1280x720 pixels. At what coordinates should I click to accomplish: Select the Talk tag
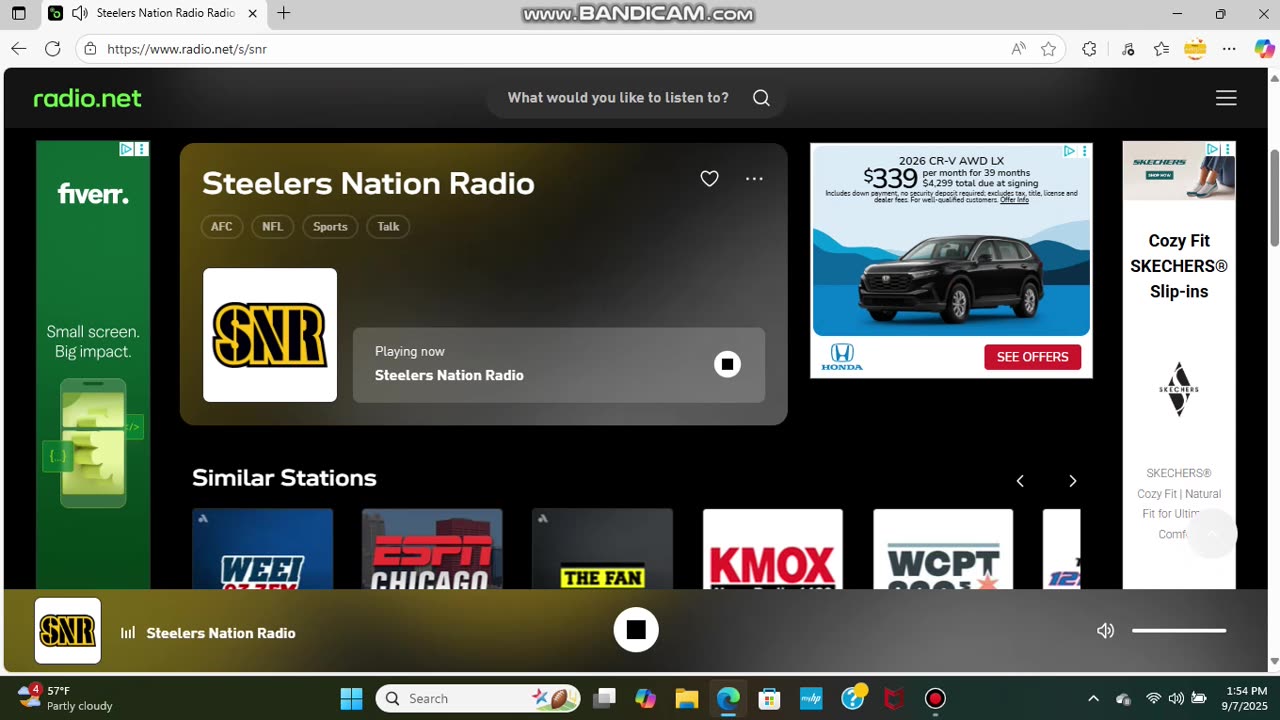[388, 227]
